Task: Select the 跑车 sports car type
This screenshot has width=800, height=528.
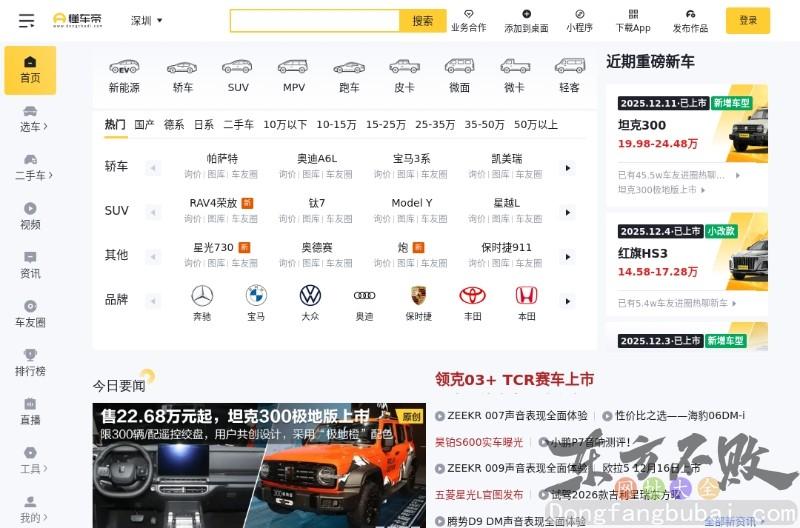Action: click(x=349, y=77)
